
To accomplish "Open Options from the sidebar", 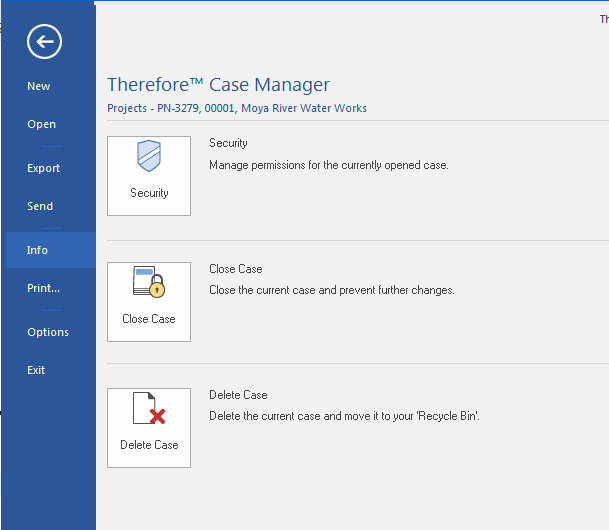I will pyautogui.click(x=48, y=332).
